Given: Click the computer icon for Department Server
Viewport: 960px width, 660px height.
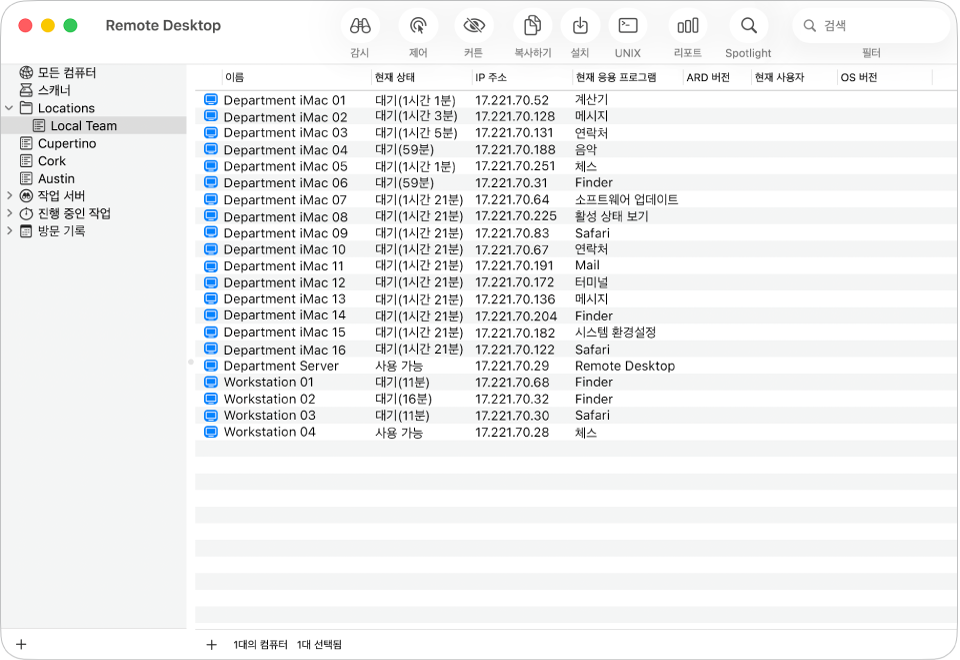Looking at the screenshot, I should [x=211, y=366].
